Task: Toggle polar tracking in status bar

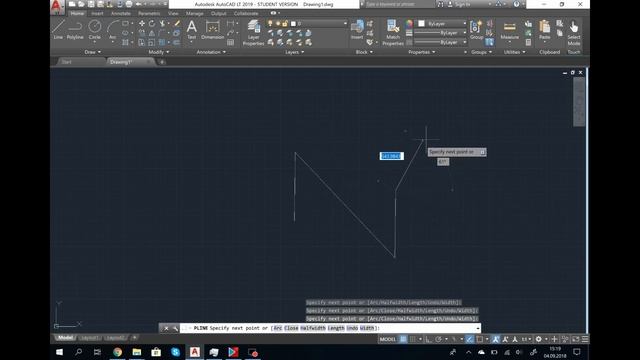Action: [438, 339]
